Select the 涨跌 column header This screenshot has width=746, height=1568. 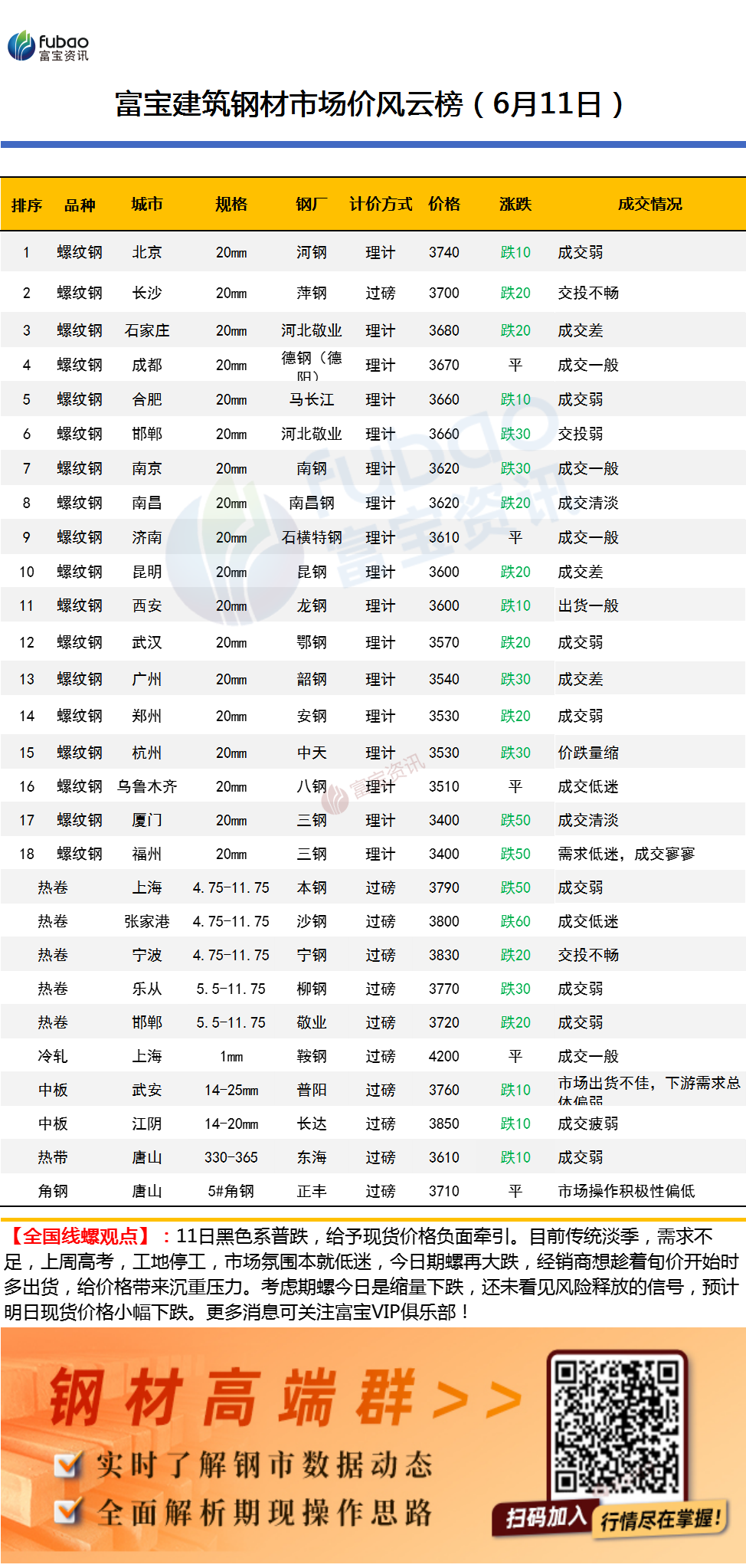coord(515,204)
